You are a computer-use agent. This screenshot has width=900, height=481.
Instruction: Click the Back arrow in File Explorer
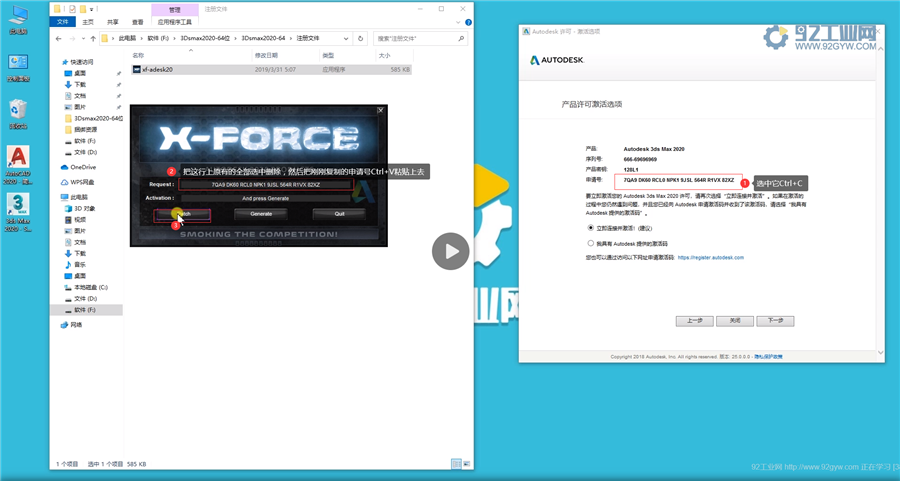59,38
